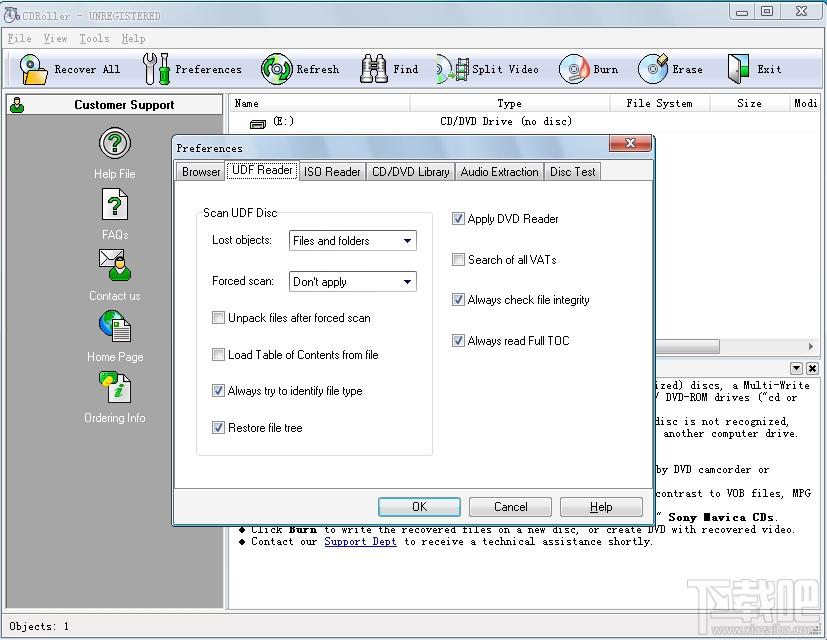
Task: Open the View menu
Action: tap(55, 39)
